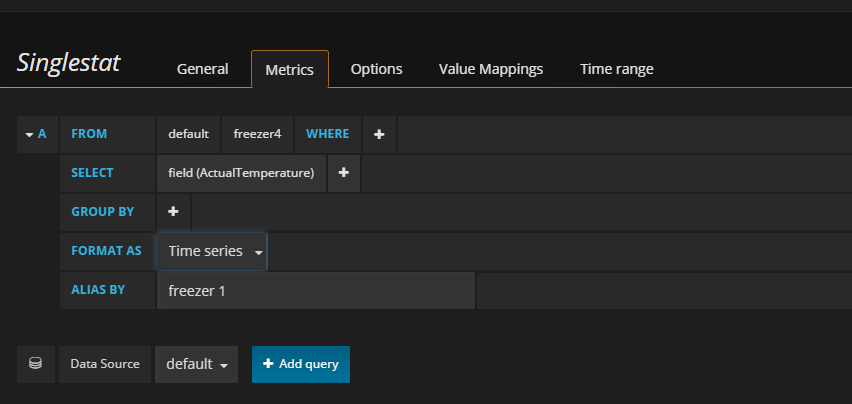The image size is (852, 404).
Task: Open the Options tab
Action: pyautogui.click(x=376, y=69)
